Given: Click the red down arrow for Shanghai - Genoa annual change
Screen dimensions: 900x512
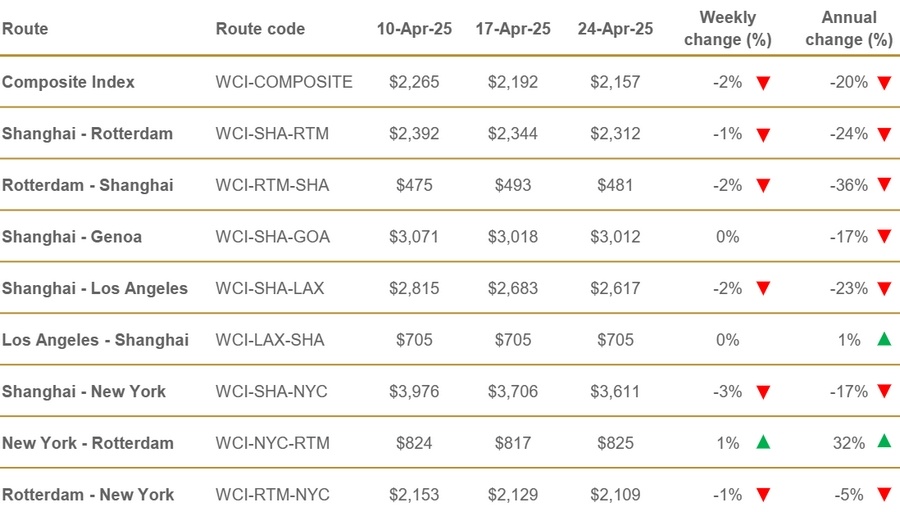Looking at the screenshot, I should coord(883,237).
